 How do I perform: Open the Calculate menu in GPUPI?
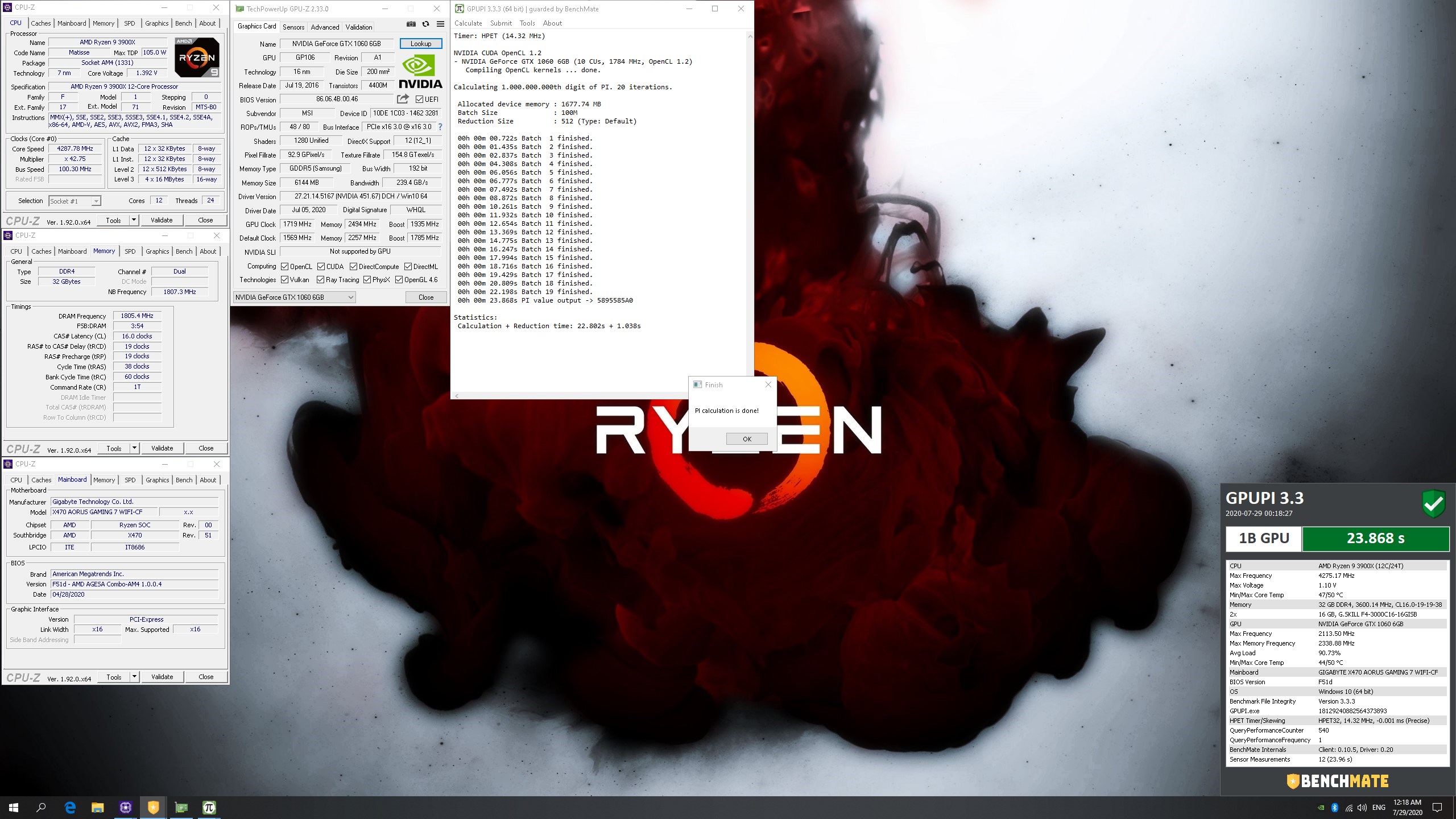tap(468, 23)
